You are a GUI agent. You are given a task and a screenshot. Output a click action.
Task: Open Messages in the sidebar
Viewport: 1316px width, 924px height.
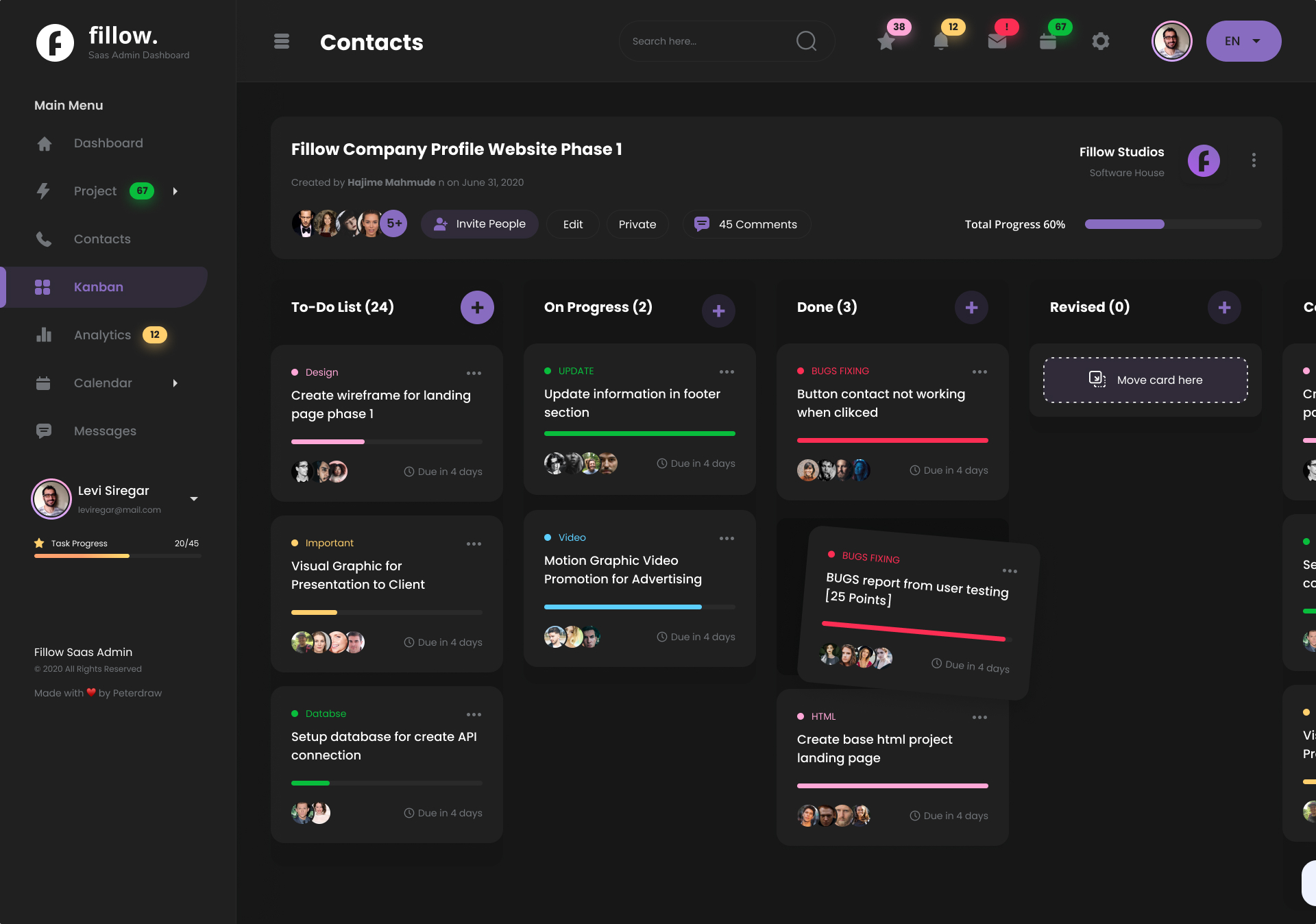pyautogui.click(x=105, y=431)
